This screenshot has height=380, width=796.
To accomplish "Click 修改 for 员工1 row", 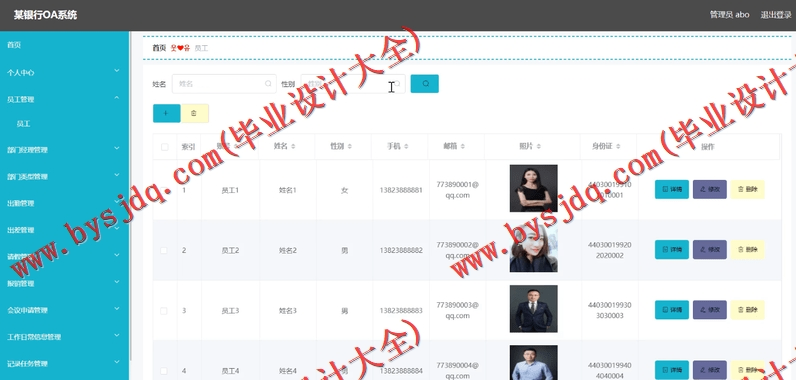I will pyautogui.click(x=710, y=189).
